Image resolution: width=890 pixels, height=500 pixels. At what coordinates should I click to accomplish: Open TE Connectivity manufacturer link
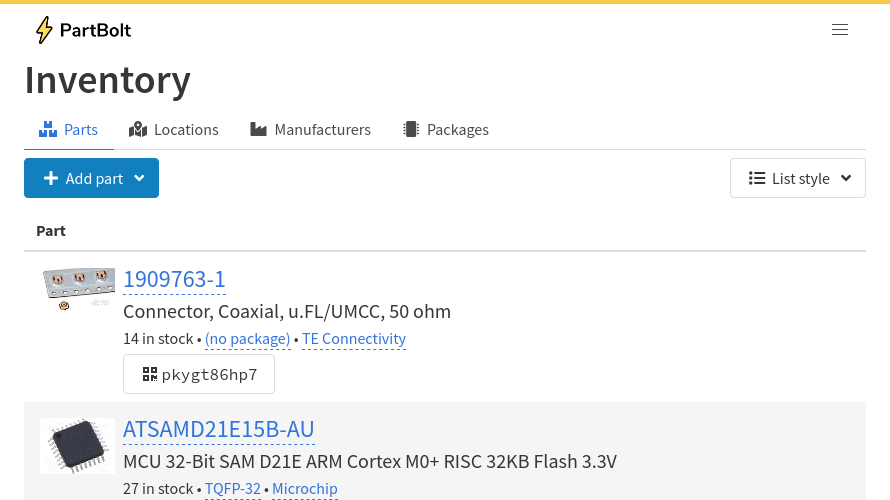[354, 339]
